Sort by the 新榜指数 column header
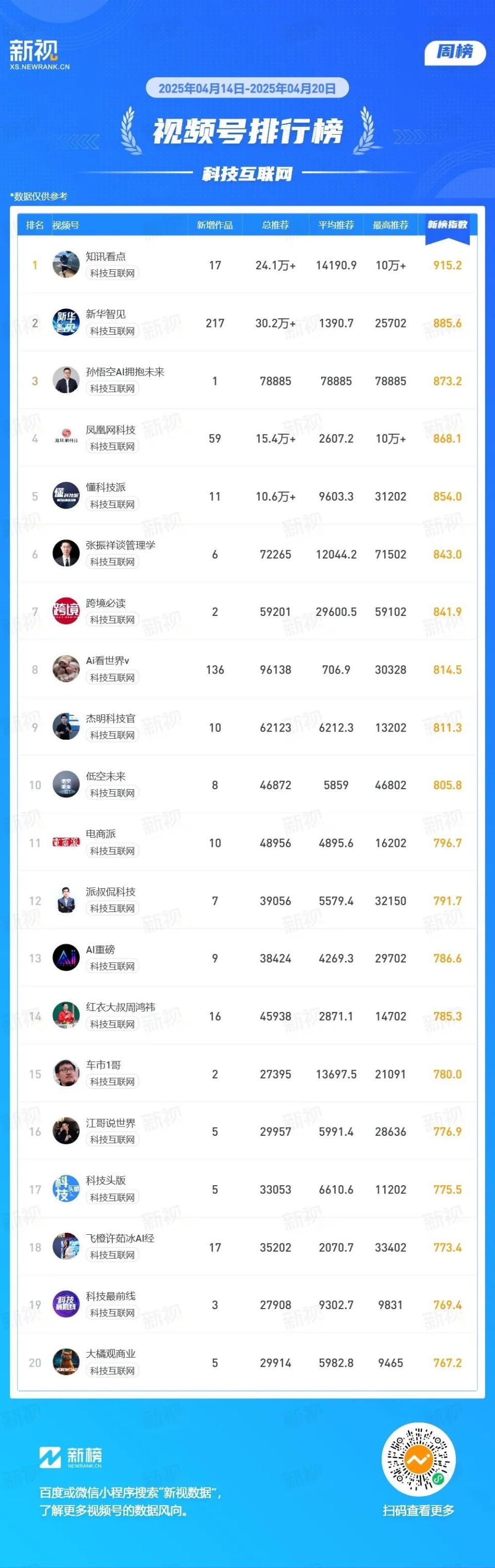 click(x=447, y=224)
